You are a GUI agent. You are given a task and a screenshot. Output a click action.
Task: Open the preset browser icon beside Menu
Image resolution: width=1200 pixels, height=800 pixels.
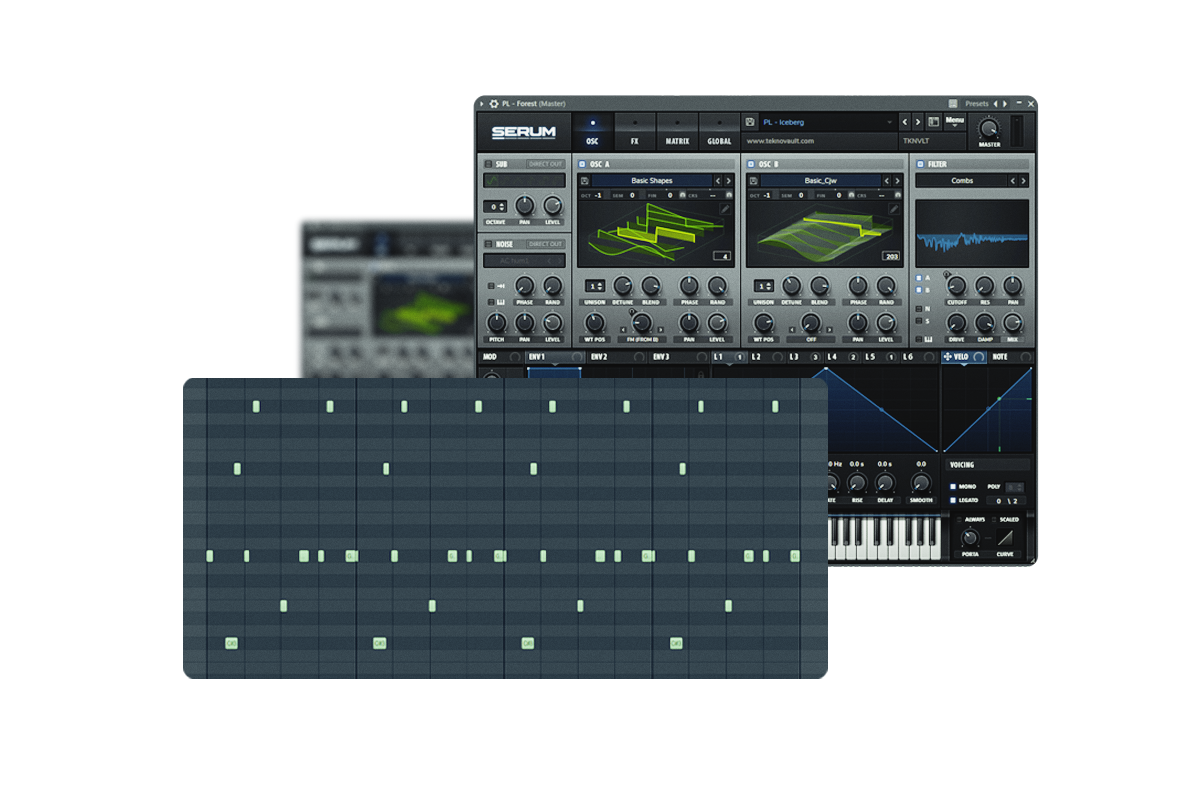coord(932,122)
